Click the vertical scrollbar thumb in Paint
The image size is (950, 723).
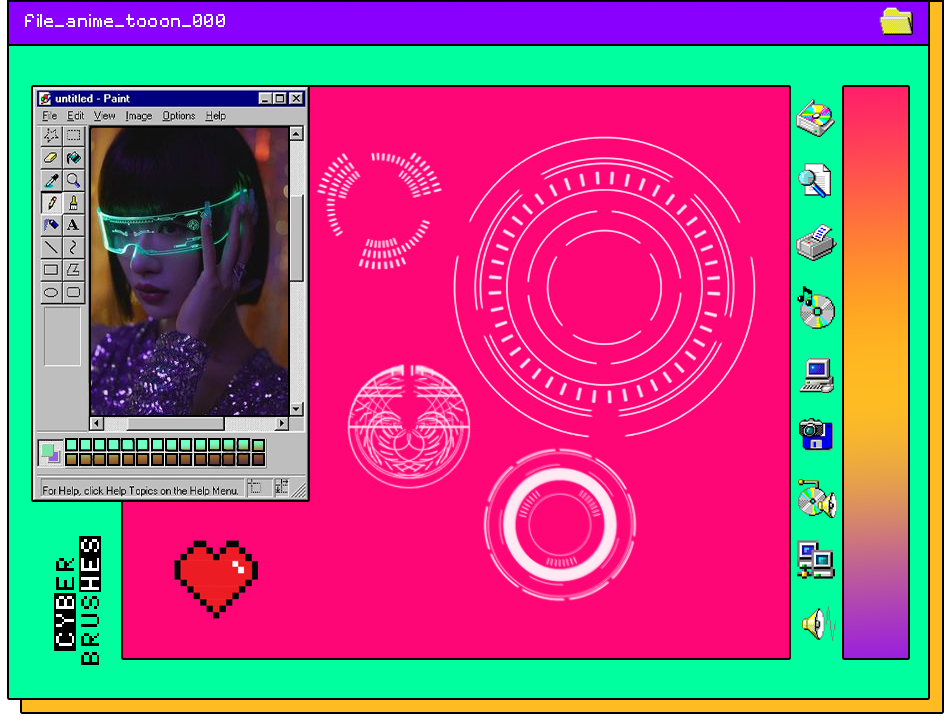(x=296, y=238)
